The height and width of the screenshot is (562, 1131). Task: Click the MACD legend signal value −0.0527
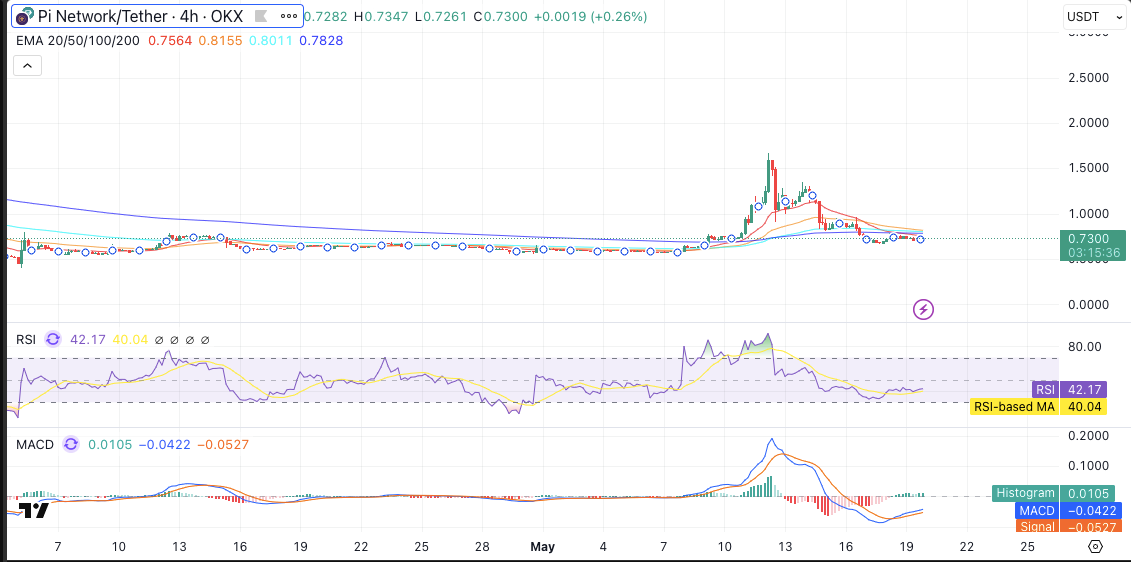point(223,444)
